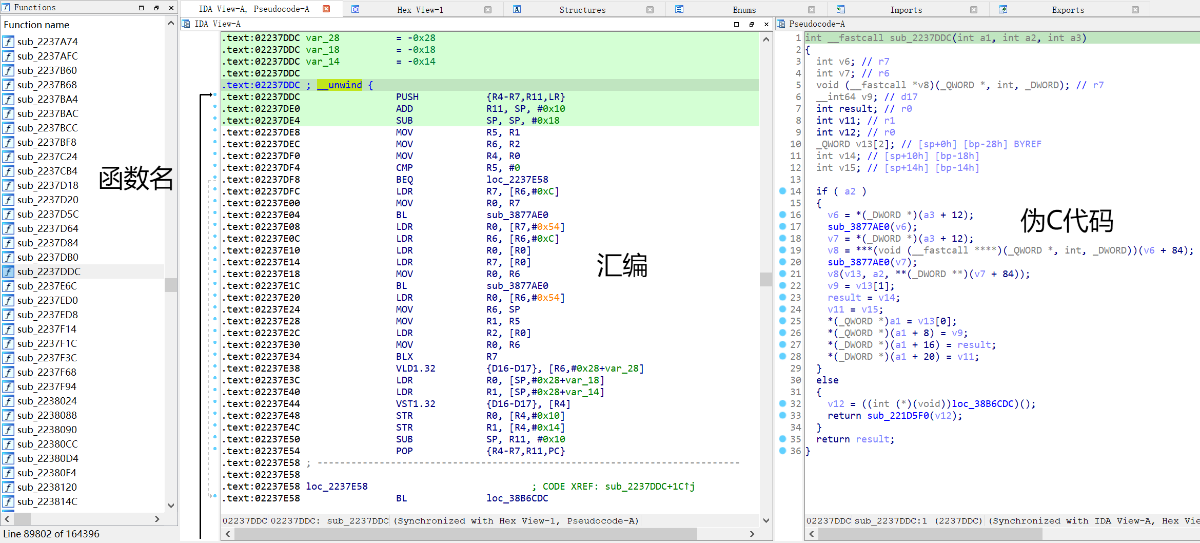Select sub_22380D4 in the functions list
Screen dimensions: 1200x543
pyautogui.click(x=47, y=458)
